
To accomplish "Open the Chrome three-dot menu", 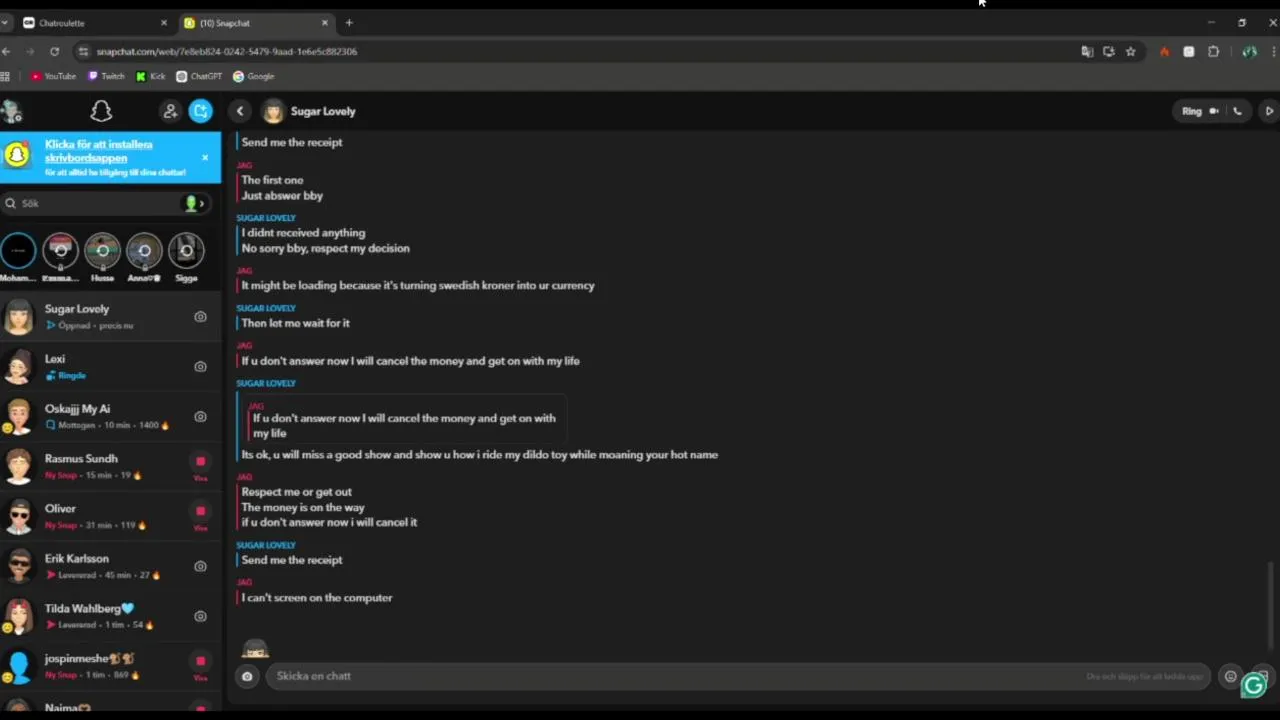I will (1272, 51).
